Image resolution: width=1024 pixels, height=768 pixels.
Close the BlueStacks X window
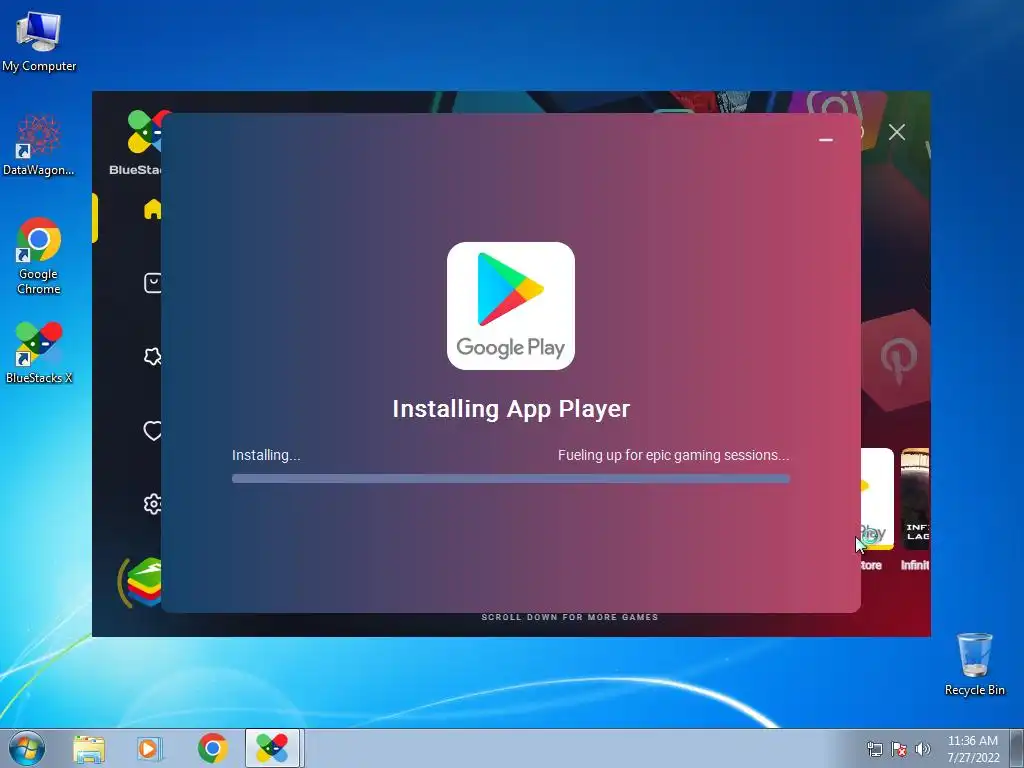tap(897, 132)
